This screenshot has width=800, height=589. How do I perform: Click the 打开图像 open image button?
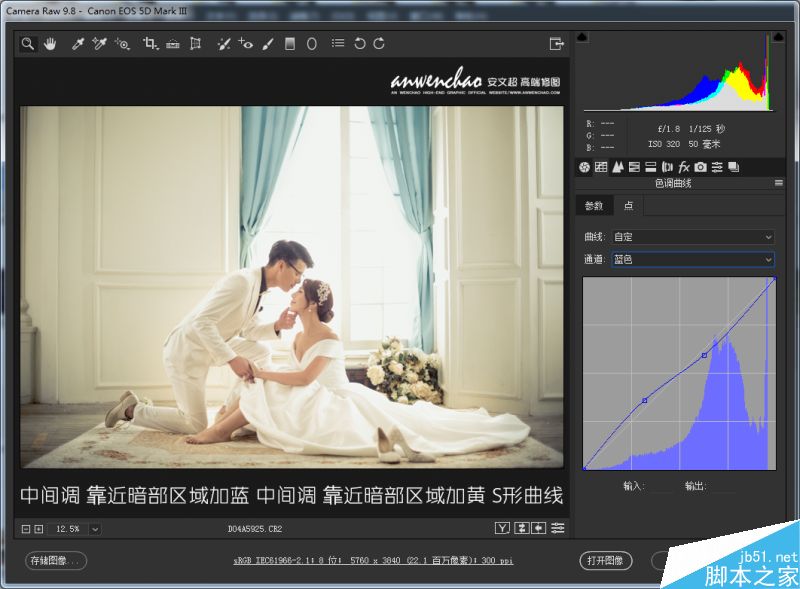click(x=606, y=560)
